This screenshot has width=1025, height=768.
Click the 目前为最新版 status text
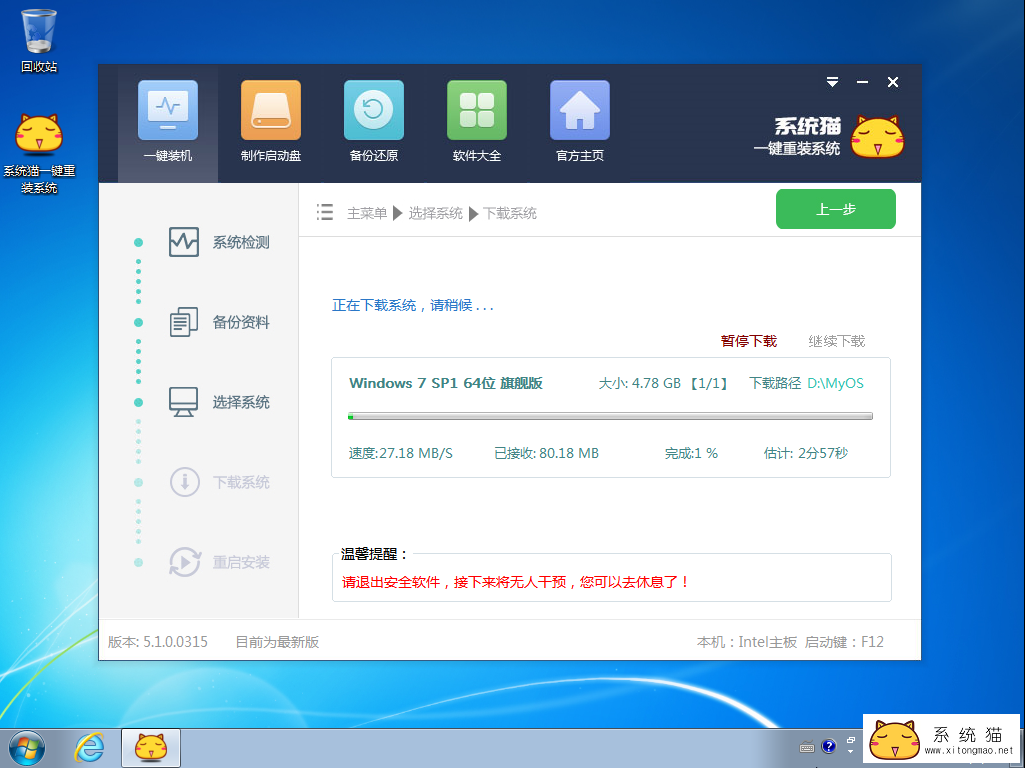point(277,642)
